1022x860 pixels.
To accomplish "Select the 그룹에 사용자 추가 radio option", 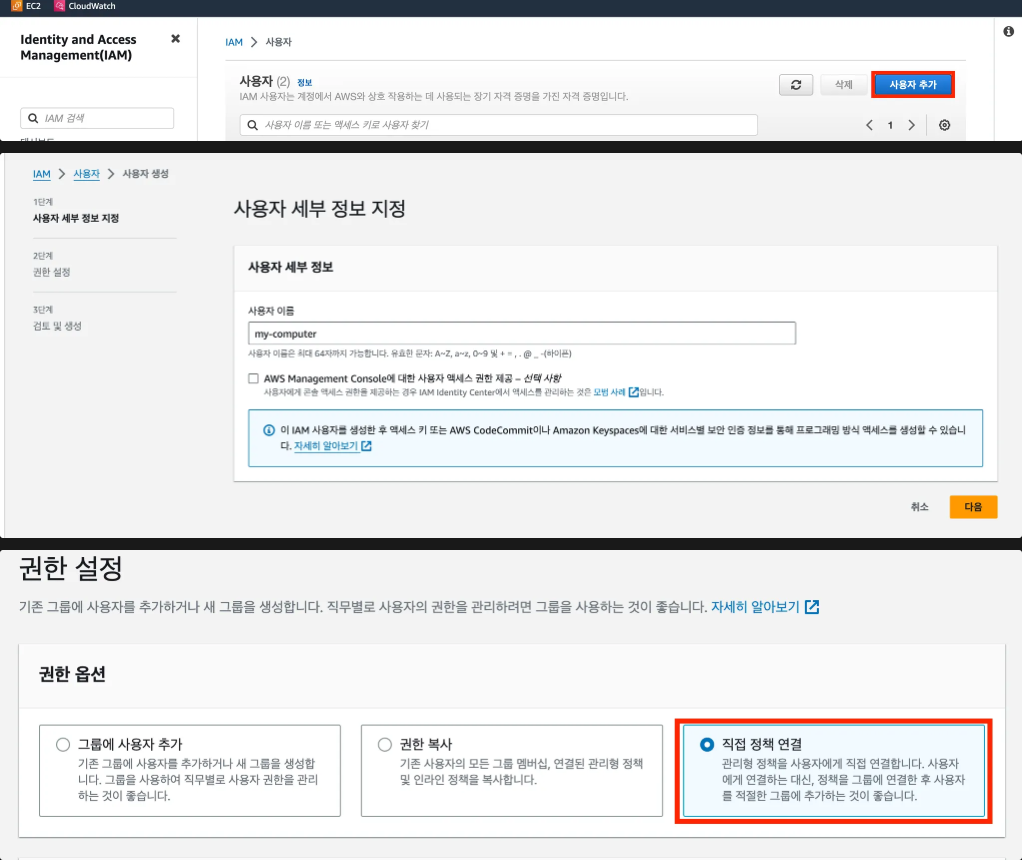I will click(63, 745).
